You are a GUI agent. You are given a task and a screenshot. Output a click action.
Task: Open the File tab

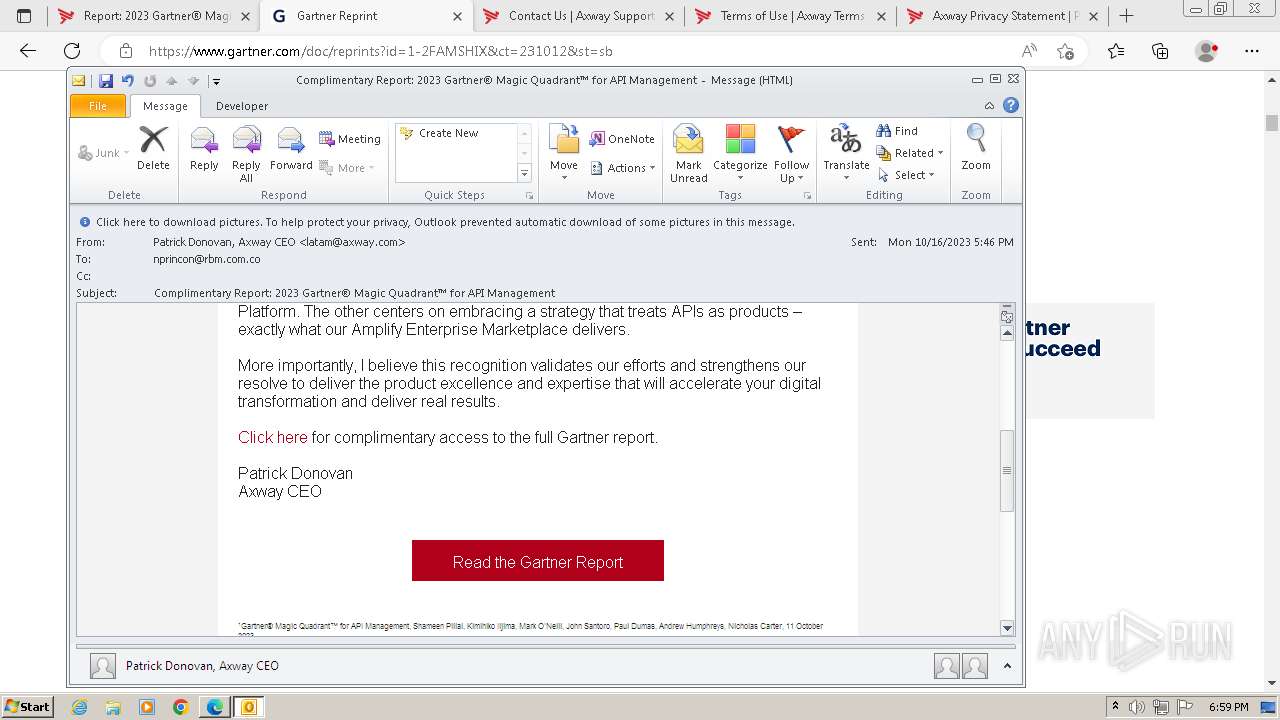pos(98,106)
